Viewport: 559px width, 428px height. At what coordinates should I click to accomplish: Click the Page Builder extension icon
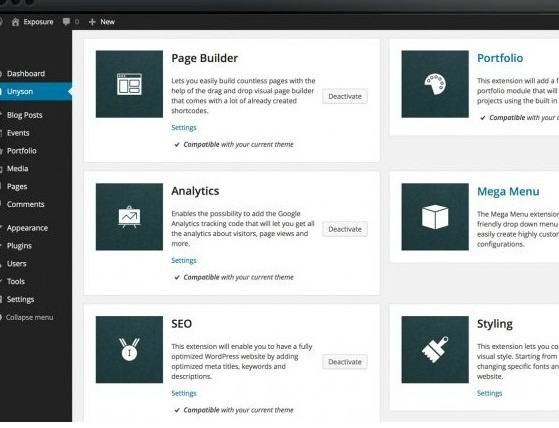click(x=129, y=84)
